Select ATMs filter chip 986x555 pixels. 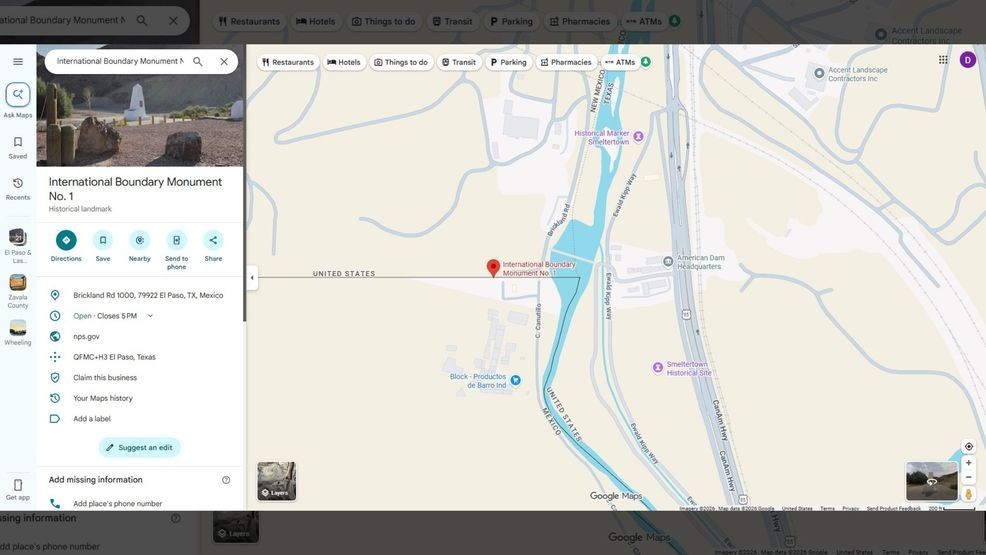point(620,62)
